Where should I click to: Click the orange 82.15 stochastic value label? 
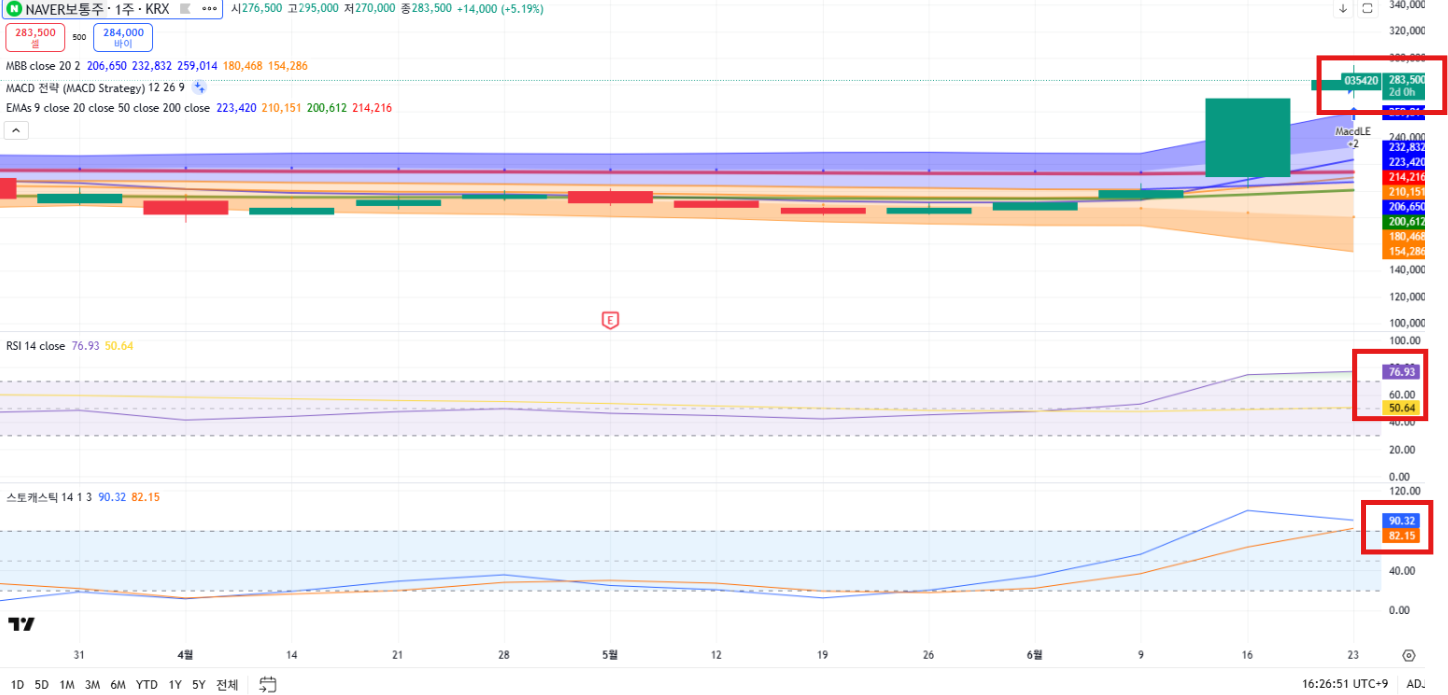click(x=1400, y=536)
